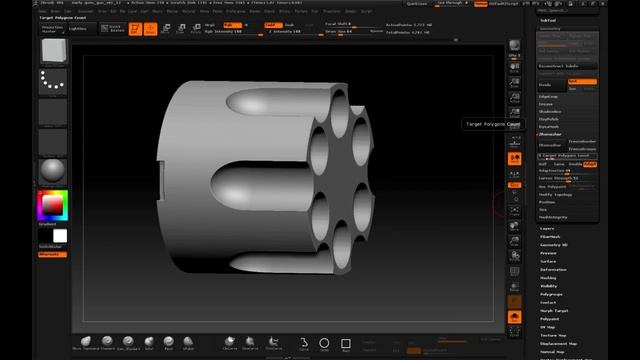Image resolution: width=640 pixels, height=360 pixels.
Task: Activate Draw mode button in top shelf
Action: pos(151,29)
